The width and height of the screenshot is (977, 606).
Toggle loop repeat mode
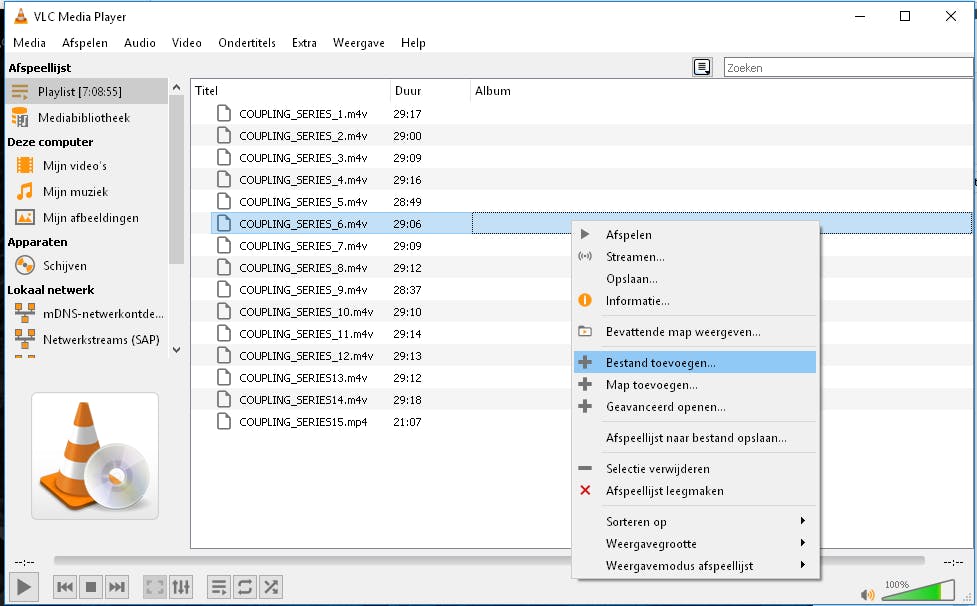coord(244,587)
